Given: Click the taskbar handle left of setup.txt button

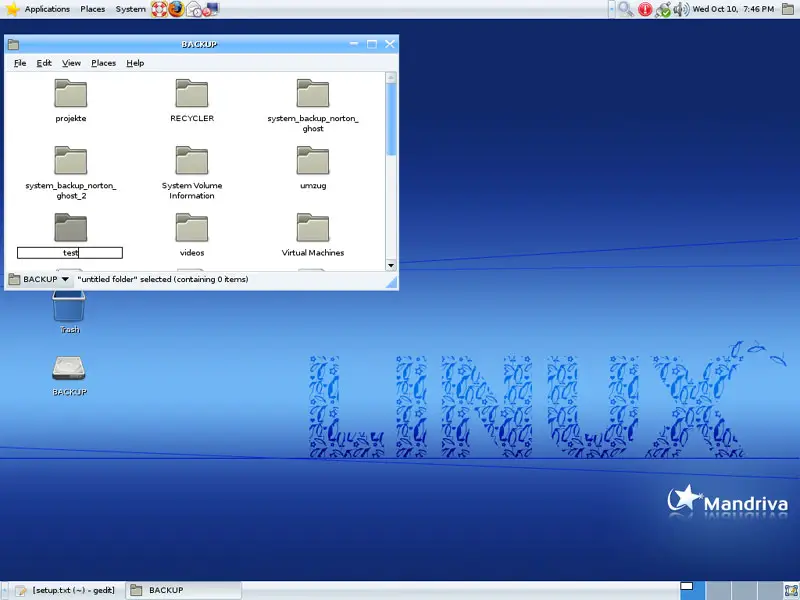Looking at the screenshot, I should click(5, 590).
